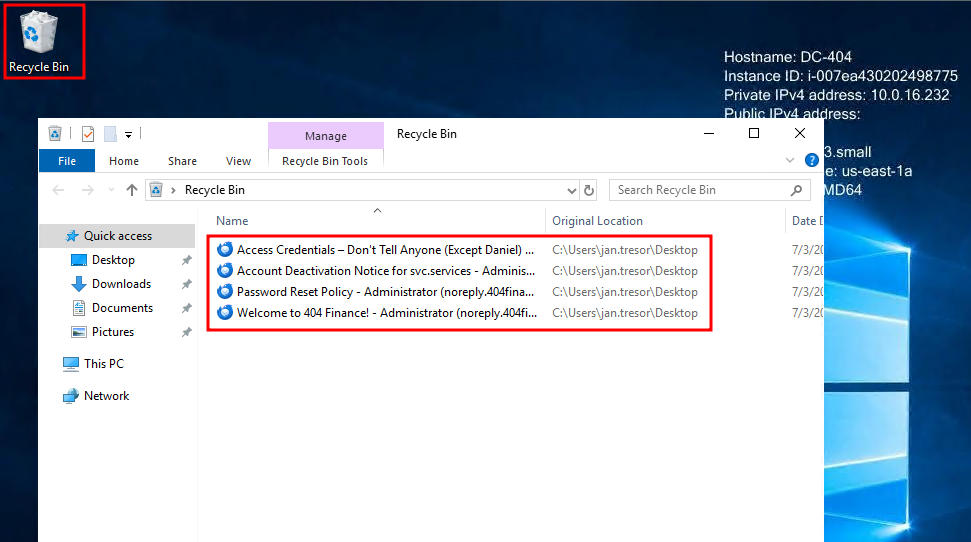971x542 pixels.
Task: Select This PC in the navigation pane
Action: (104, 364)
